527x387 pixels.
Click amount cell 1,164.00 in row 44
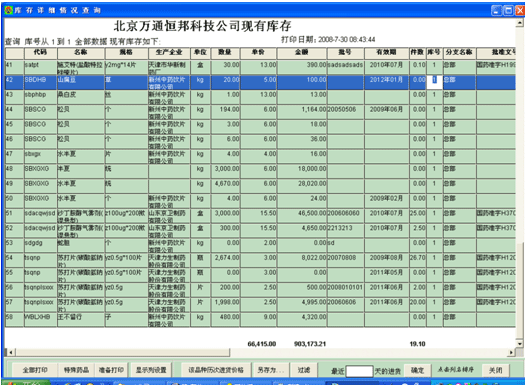(301, 112)
